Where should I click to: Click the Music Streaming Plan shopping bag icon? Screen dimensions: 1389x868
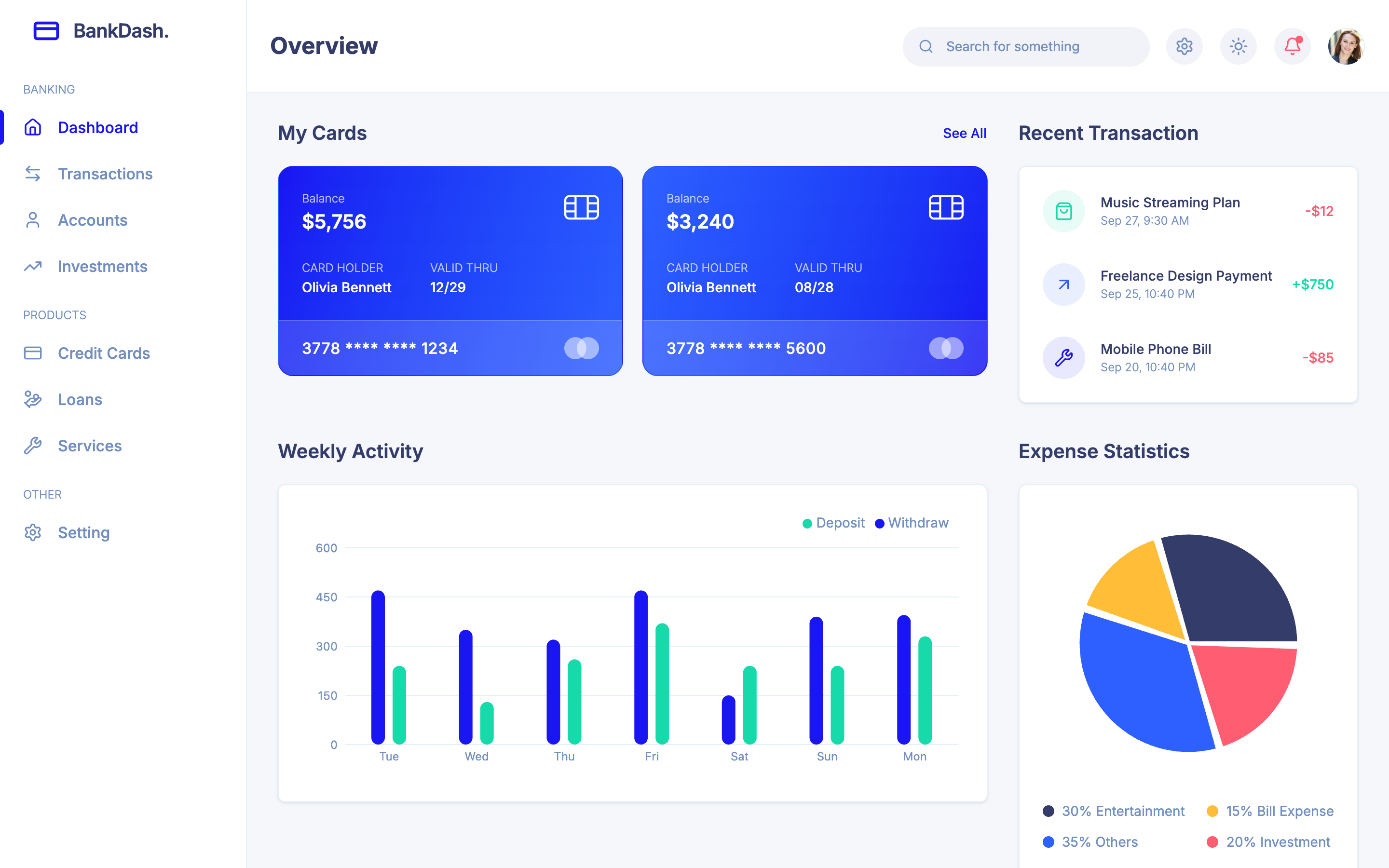(x=1063, y=211)
